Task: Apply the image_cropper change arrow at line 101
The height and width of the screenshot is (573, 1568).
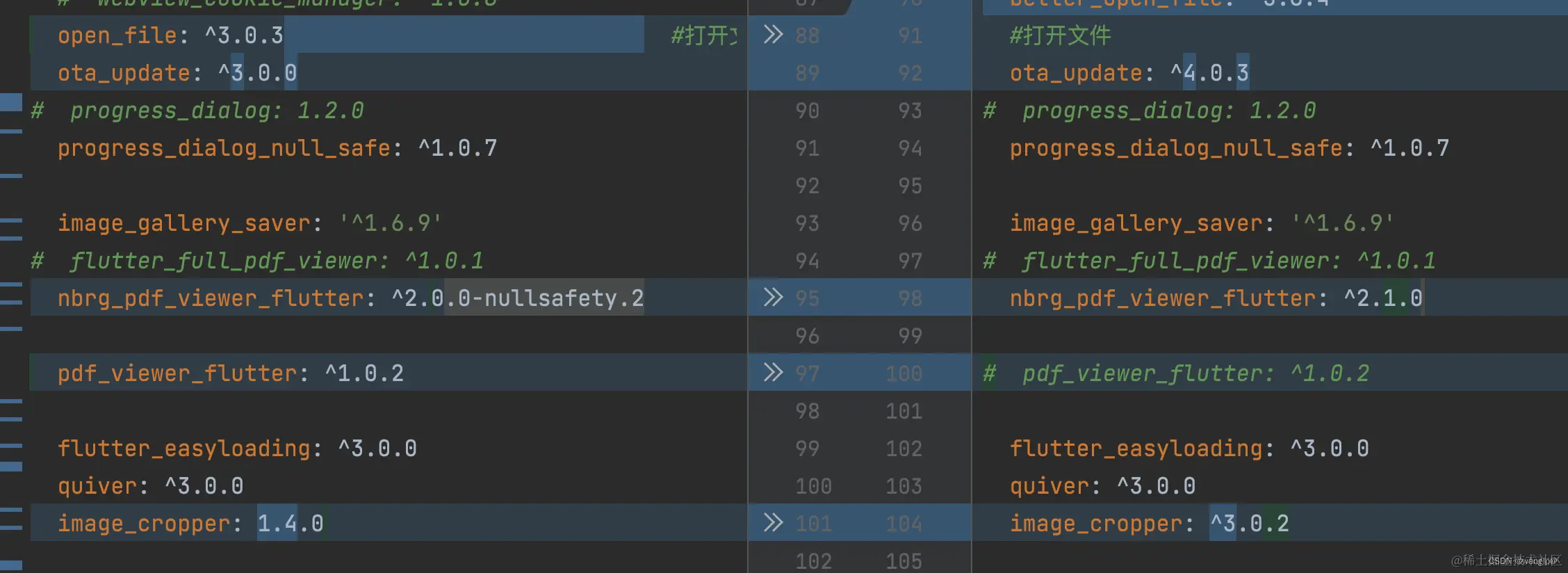Action: [x=773, y=523]
